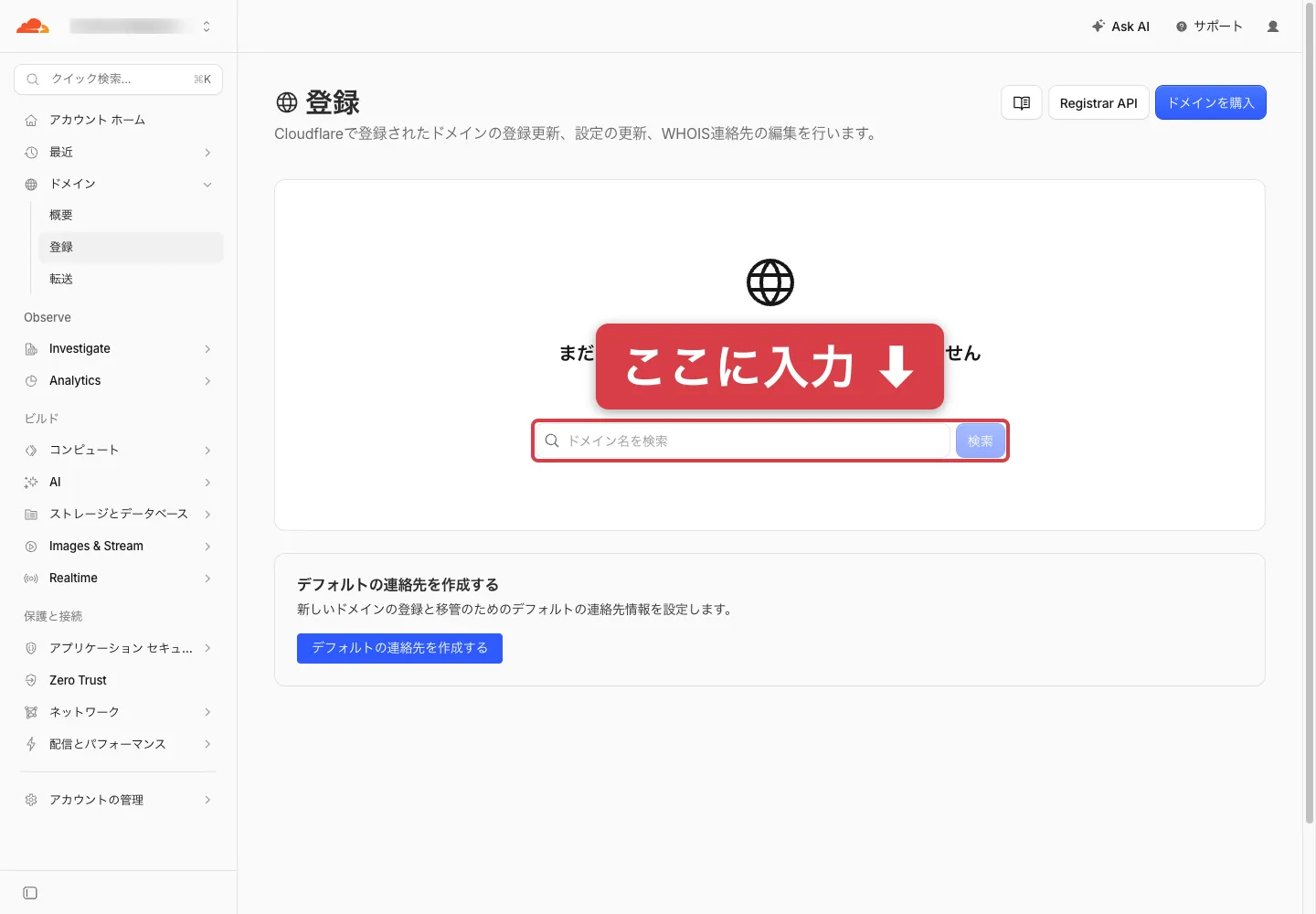Open the サポート help menu

(1209, 27)
